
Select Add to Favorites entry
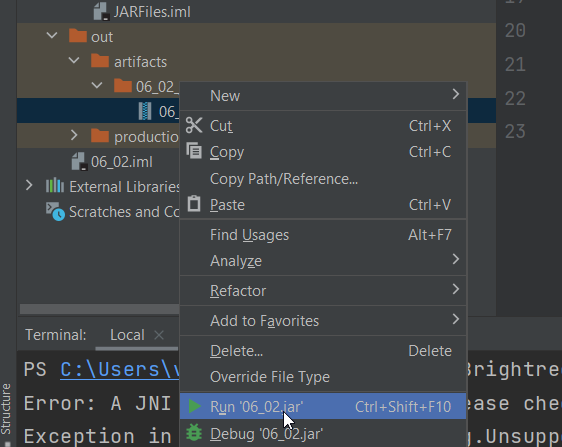coord(323,321)
